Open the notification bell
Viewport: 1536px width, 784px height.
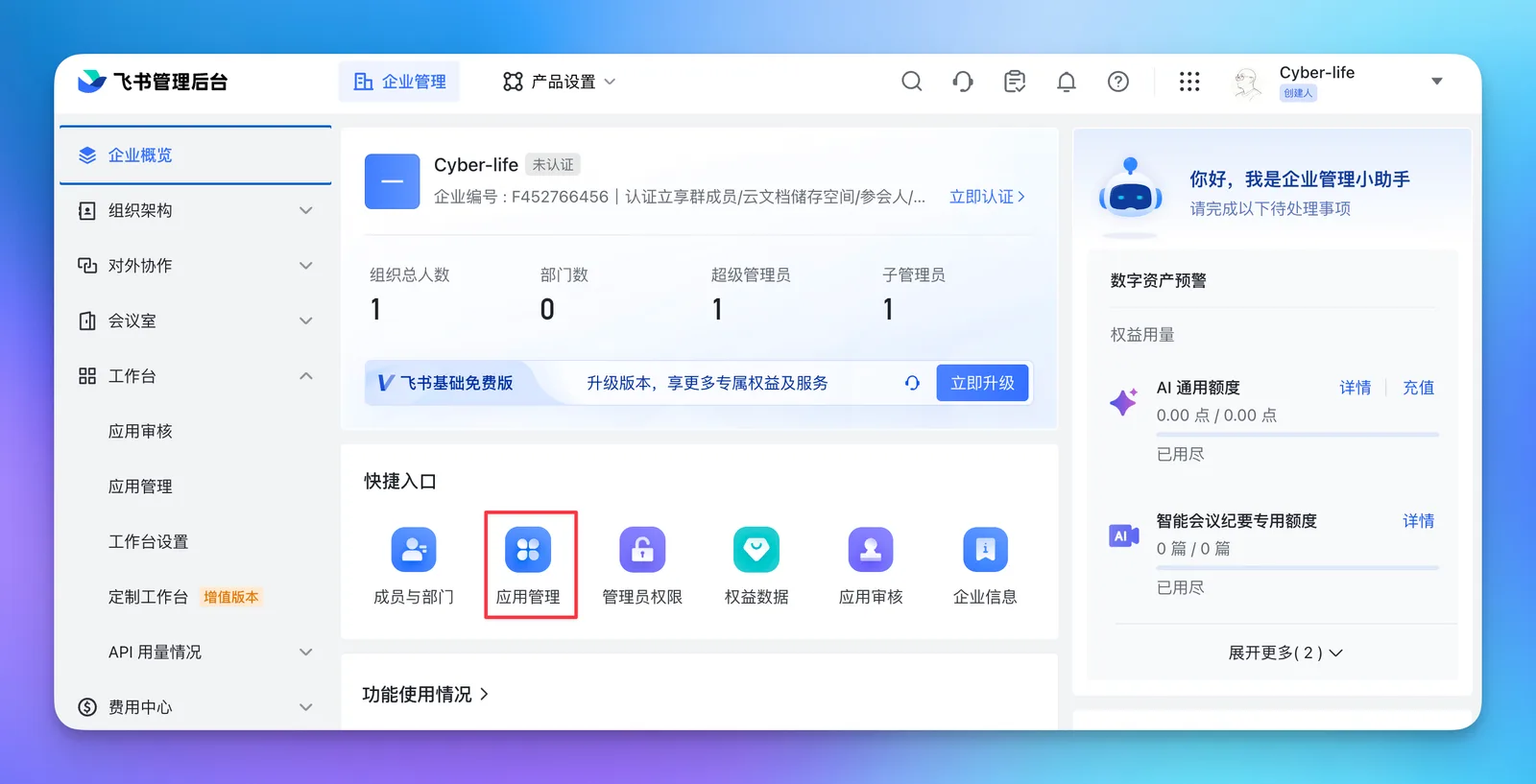tap(1067, 82)
